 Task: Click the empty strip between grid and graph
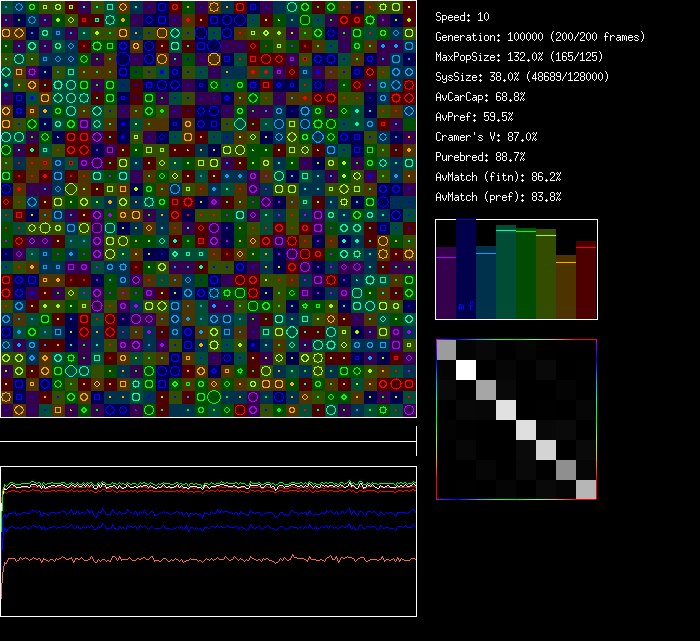(x=208, y=431)
